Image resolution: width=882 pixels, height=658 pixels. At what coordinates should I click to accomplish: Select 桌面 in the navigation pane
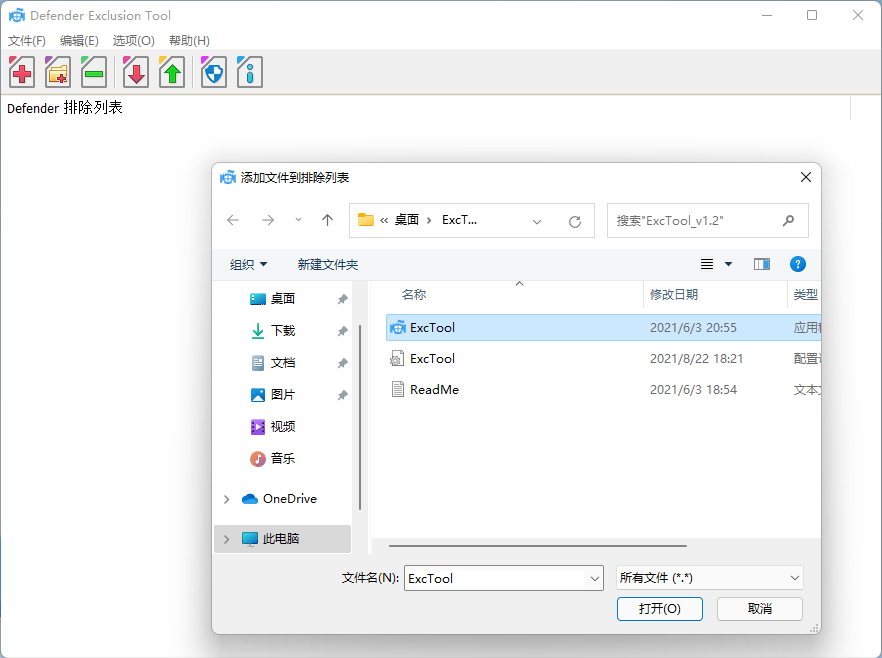282,299
